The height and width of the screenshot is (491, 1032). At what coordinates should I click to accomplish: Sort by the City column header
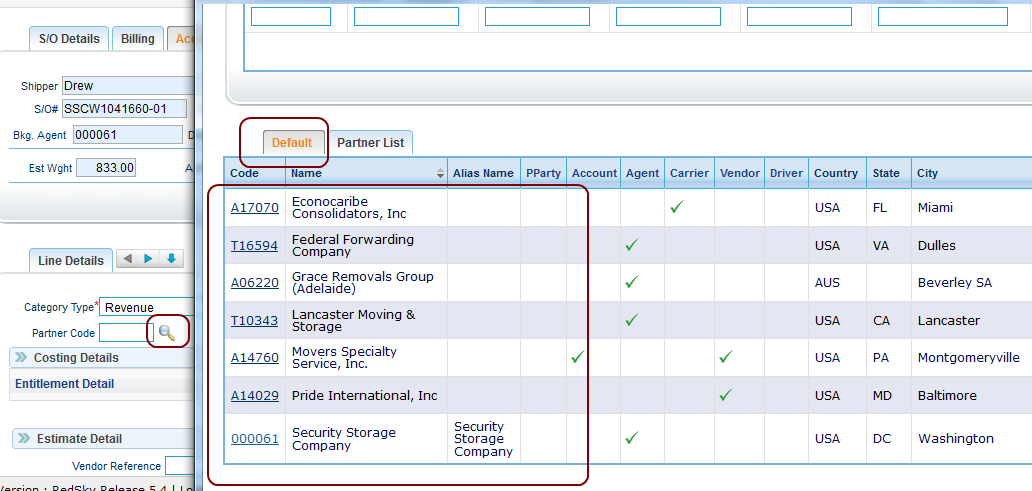(927, 173)
